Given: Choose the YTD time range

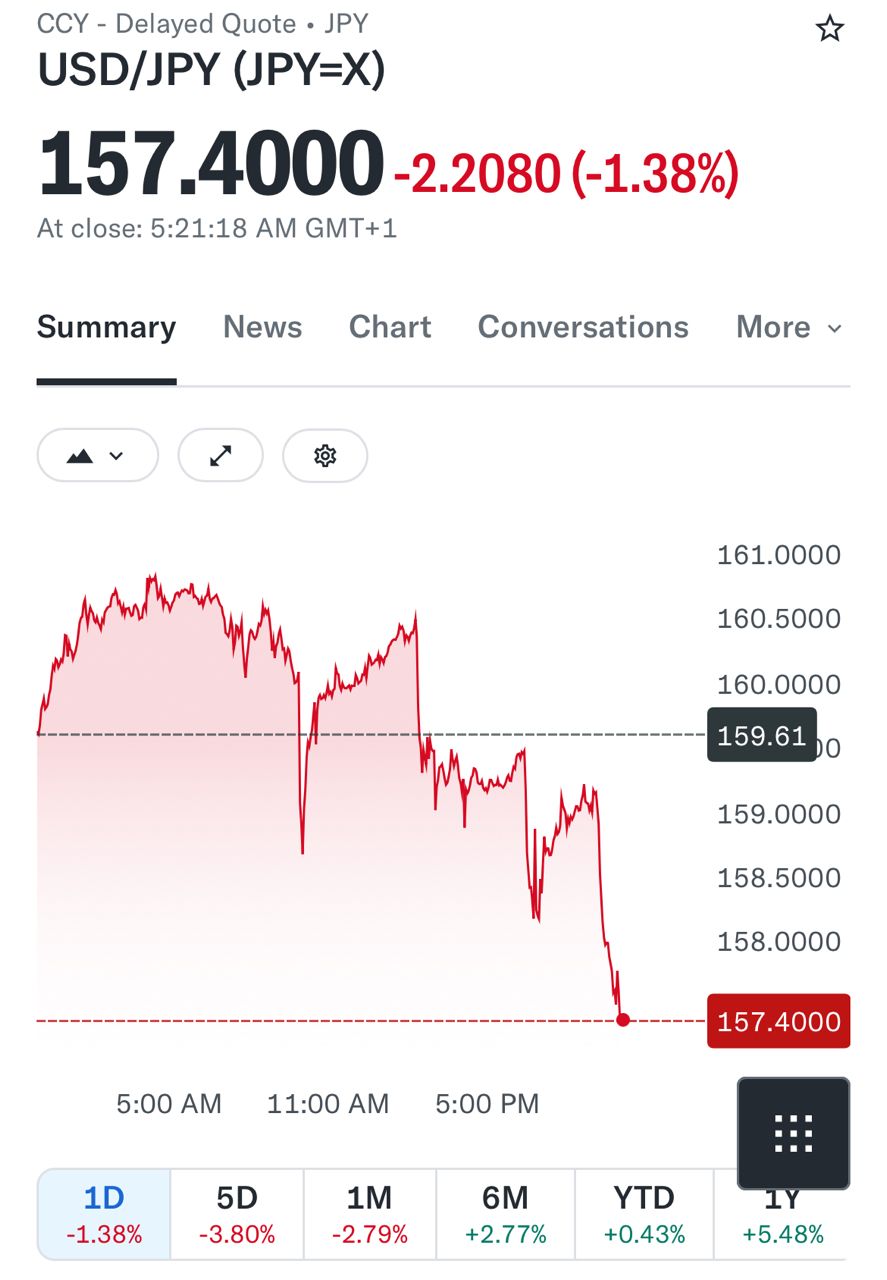Looking at the screenshot, I should 644,1214.
